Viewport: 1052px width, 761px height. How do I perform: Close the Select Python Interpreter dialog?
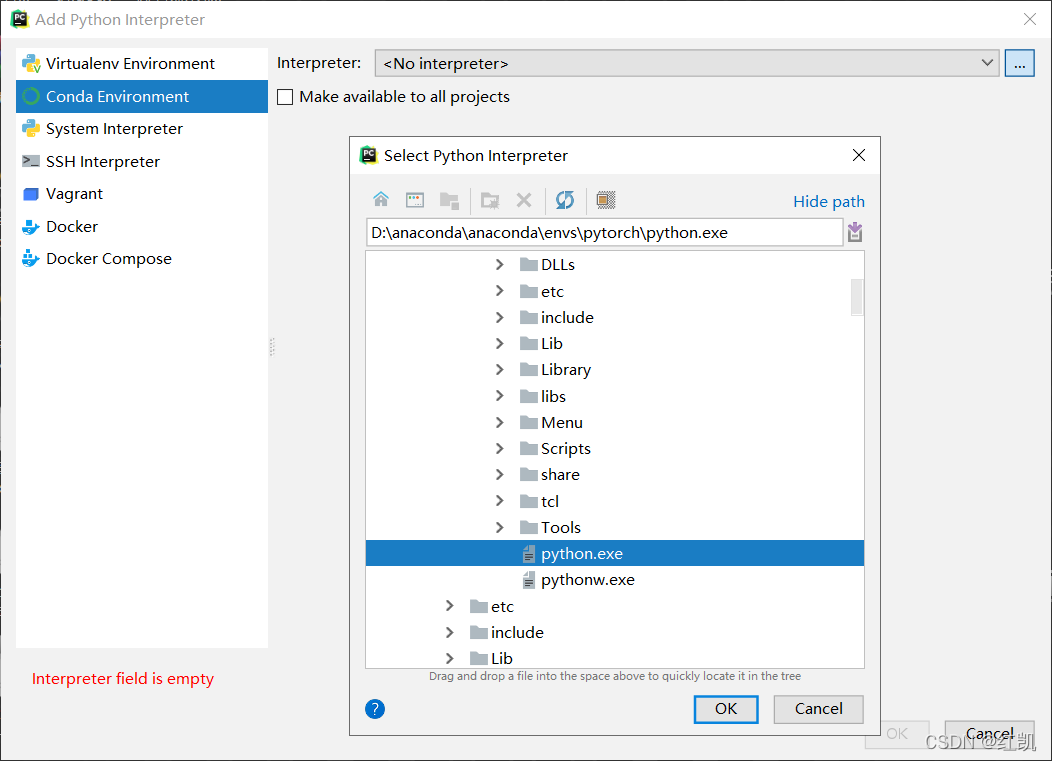tap(859, 155)
